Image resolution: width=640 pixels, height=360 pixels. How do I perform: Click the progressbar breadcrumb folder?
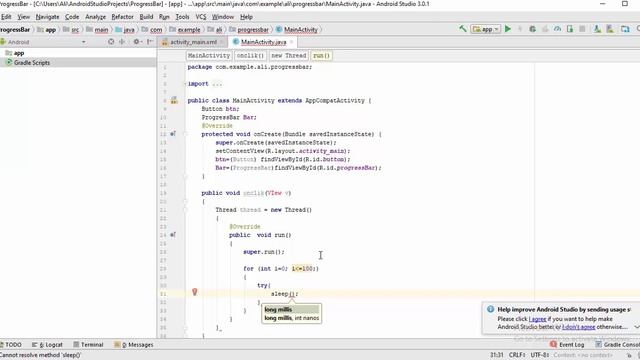click(249, 29)
